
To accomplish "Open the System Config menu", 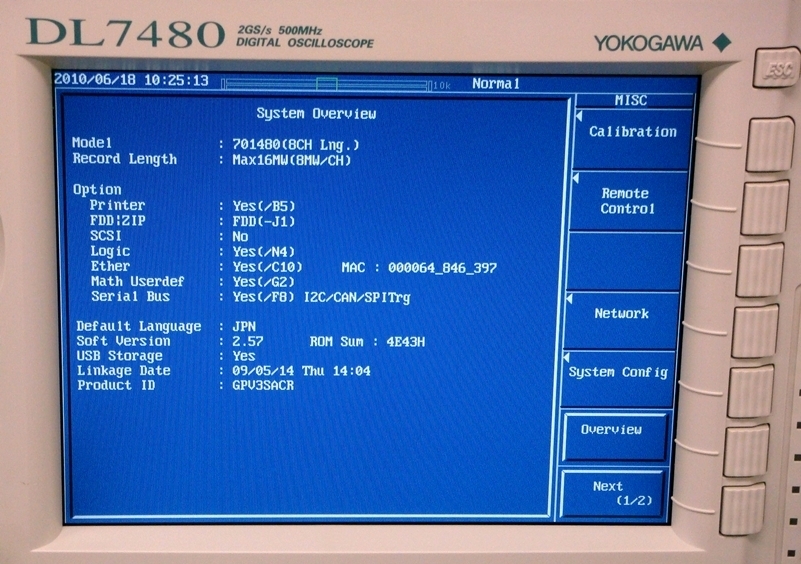I will 618,379.
